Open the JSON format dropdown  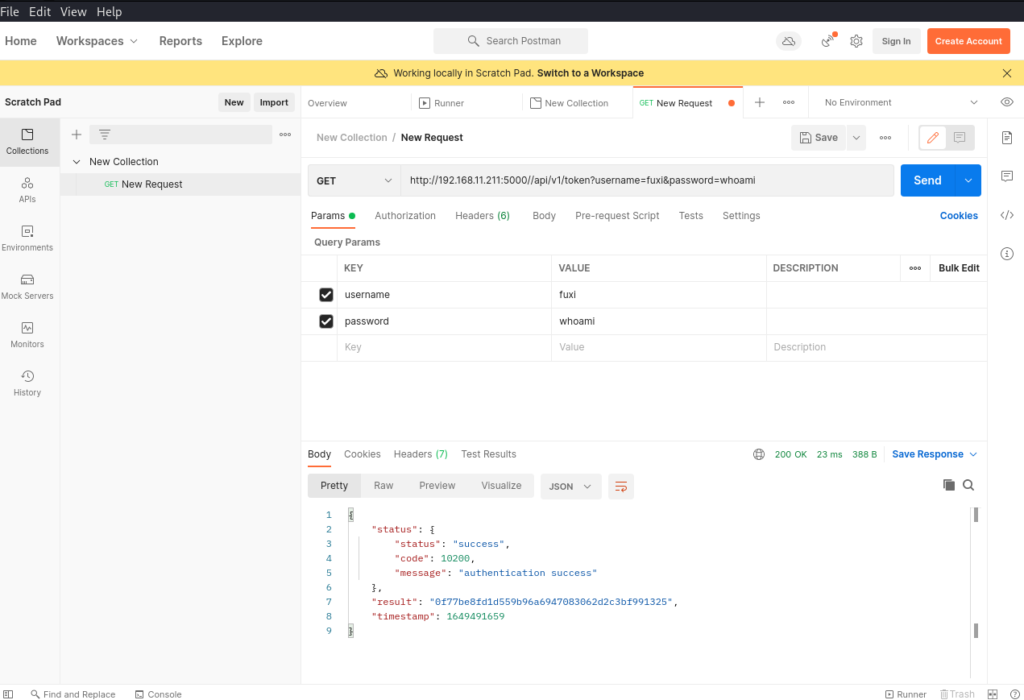coord(570,486)
